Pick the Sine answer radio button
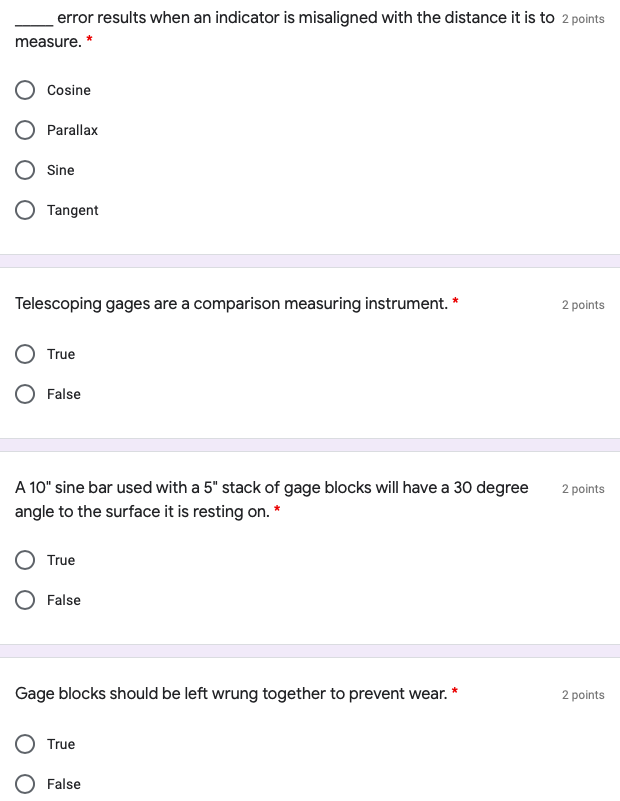Viewport: 620px width, 801px height. (x=25, y=170)
